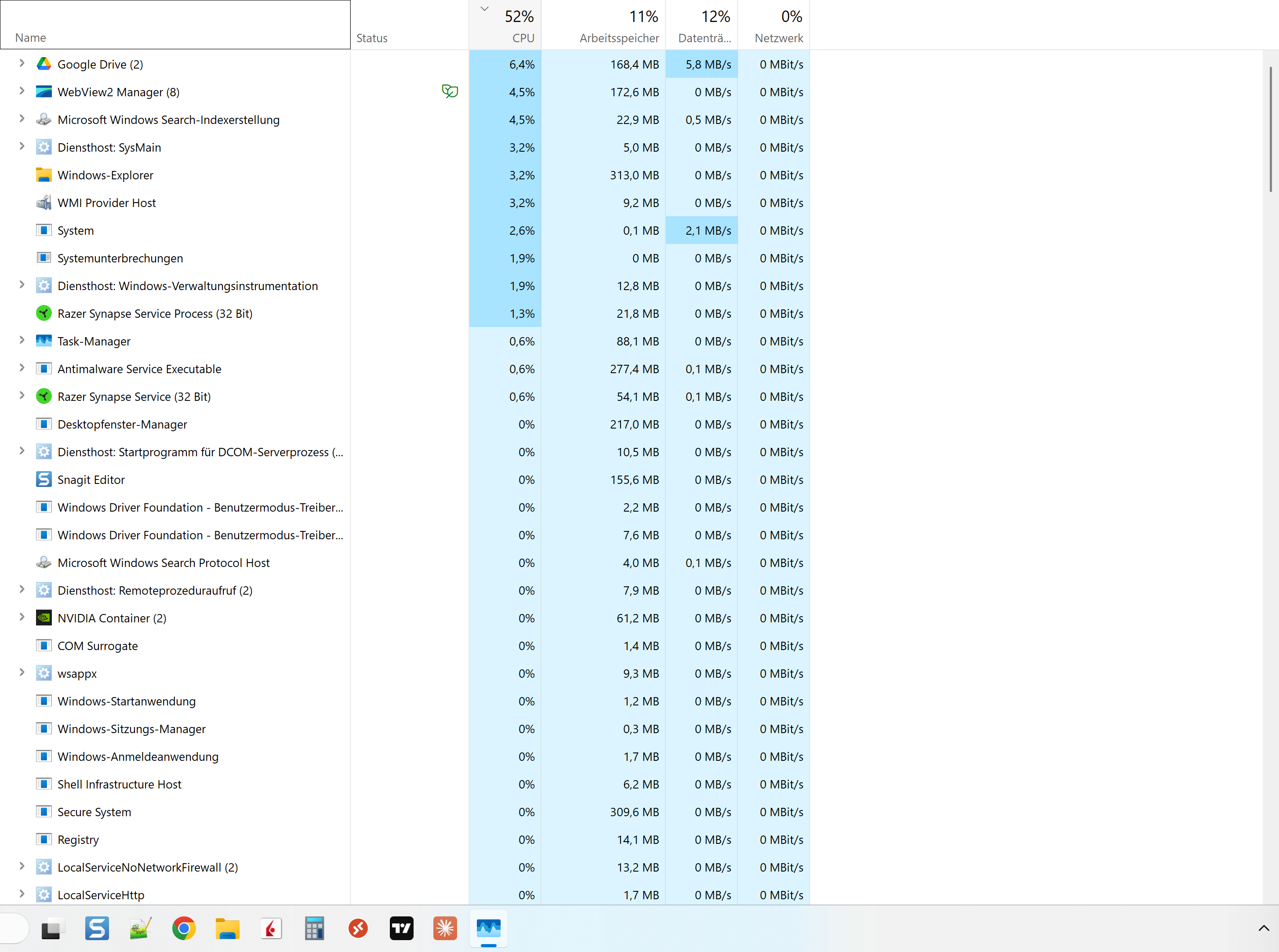Click the vertical scrollbar thumb

(x=1270, y=130)
